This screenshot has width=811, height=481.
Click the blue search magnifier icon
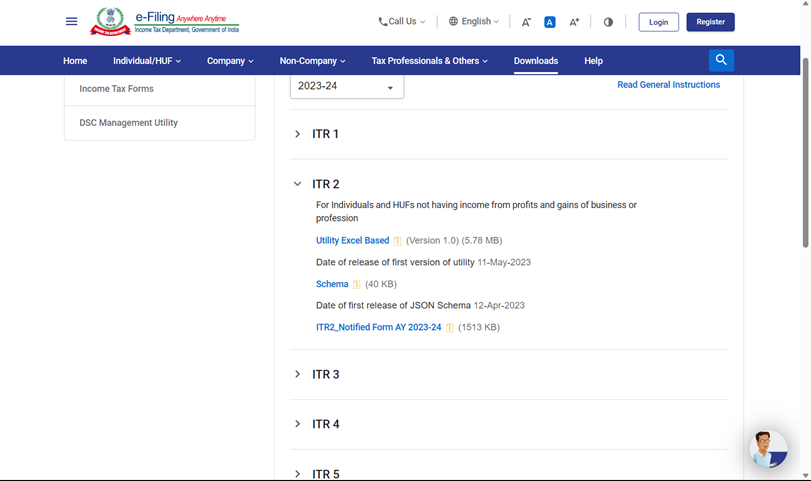(721, 61)
